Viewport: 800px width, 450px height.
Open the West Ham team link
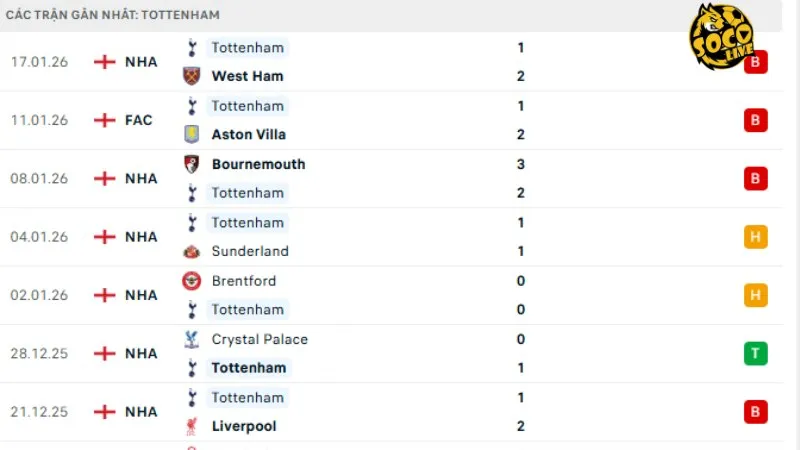247,76
